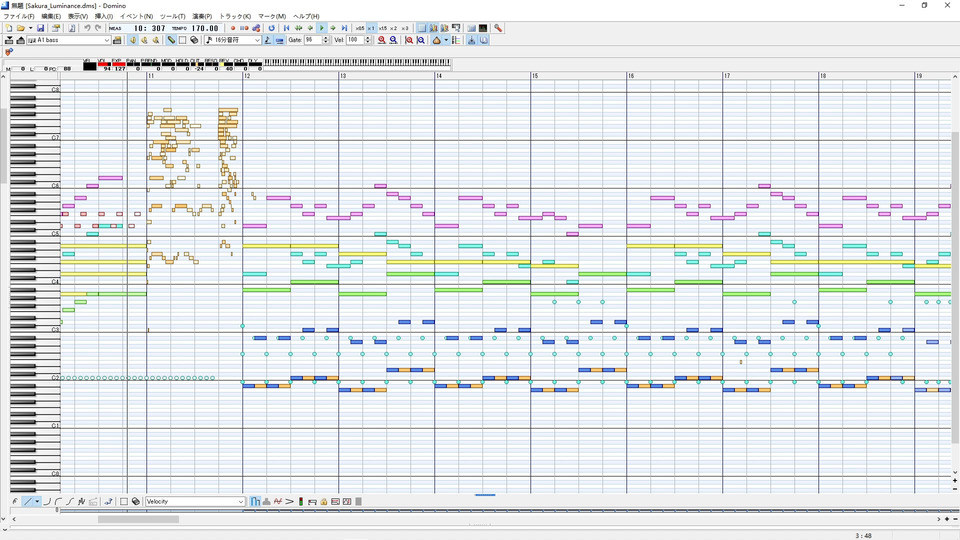This screenshot has height=540, width=960.
Task: Zoom out horizontally with blue magnifier icon
Action: click(x=393, y=40)
